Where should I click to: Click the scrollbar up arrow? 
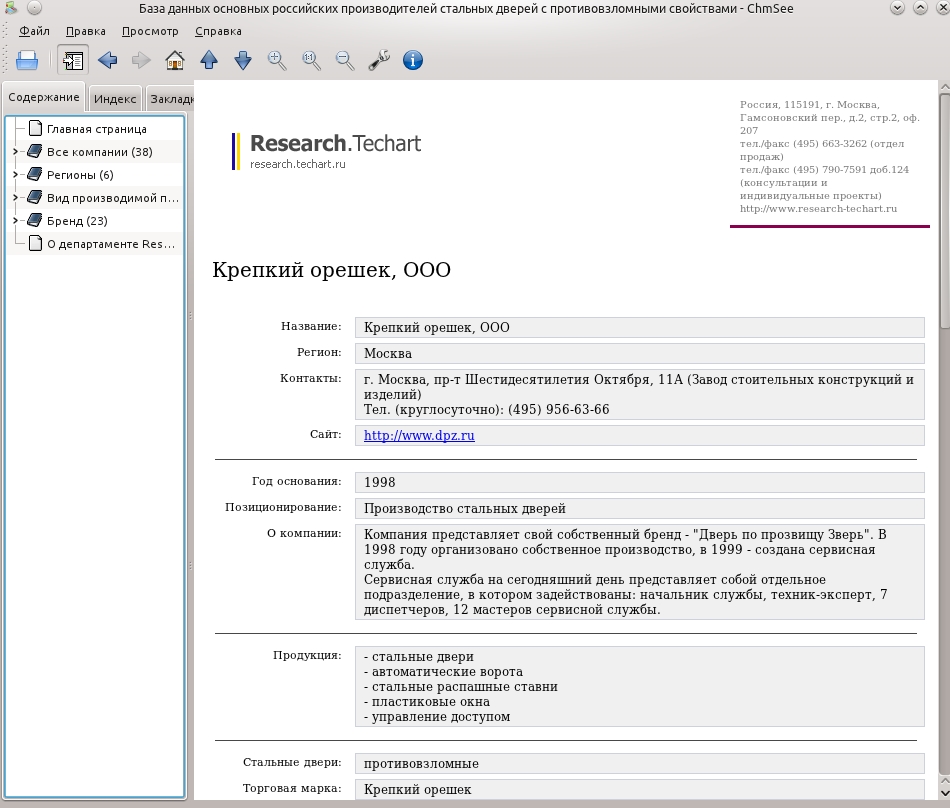pyautogui.click(x=945, y=88)
